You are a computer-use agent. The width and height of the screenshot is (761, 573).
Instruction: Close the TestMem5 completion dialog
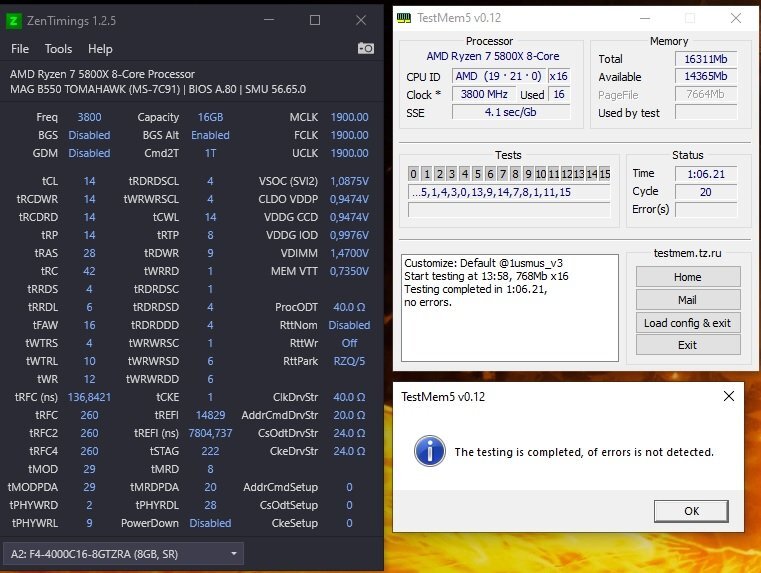728,396
